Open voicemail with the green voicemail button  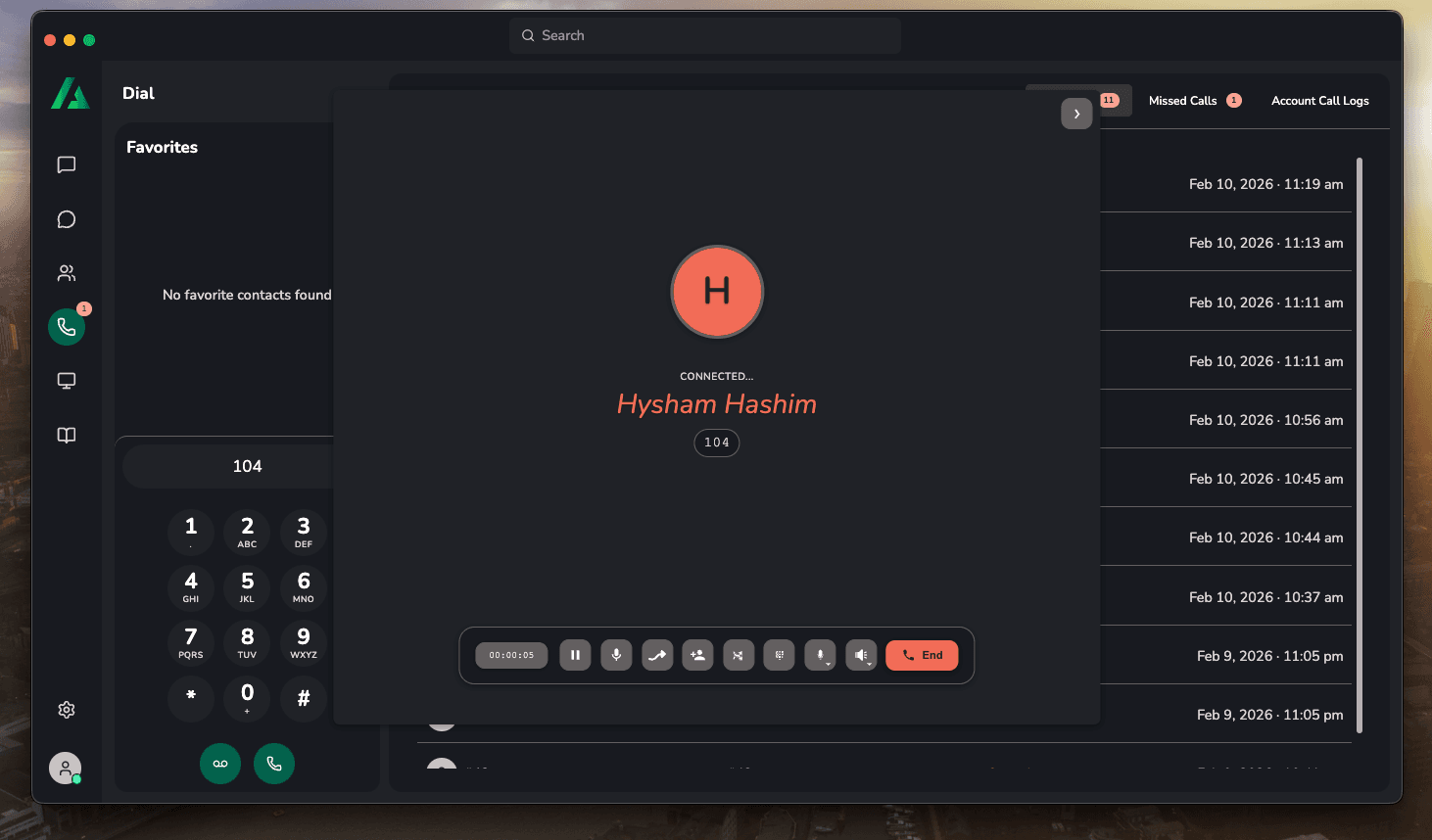219,764
